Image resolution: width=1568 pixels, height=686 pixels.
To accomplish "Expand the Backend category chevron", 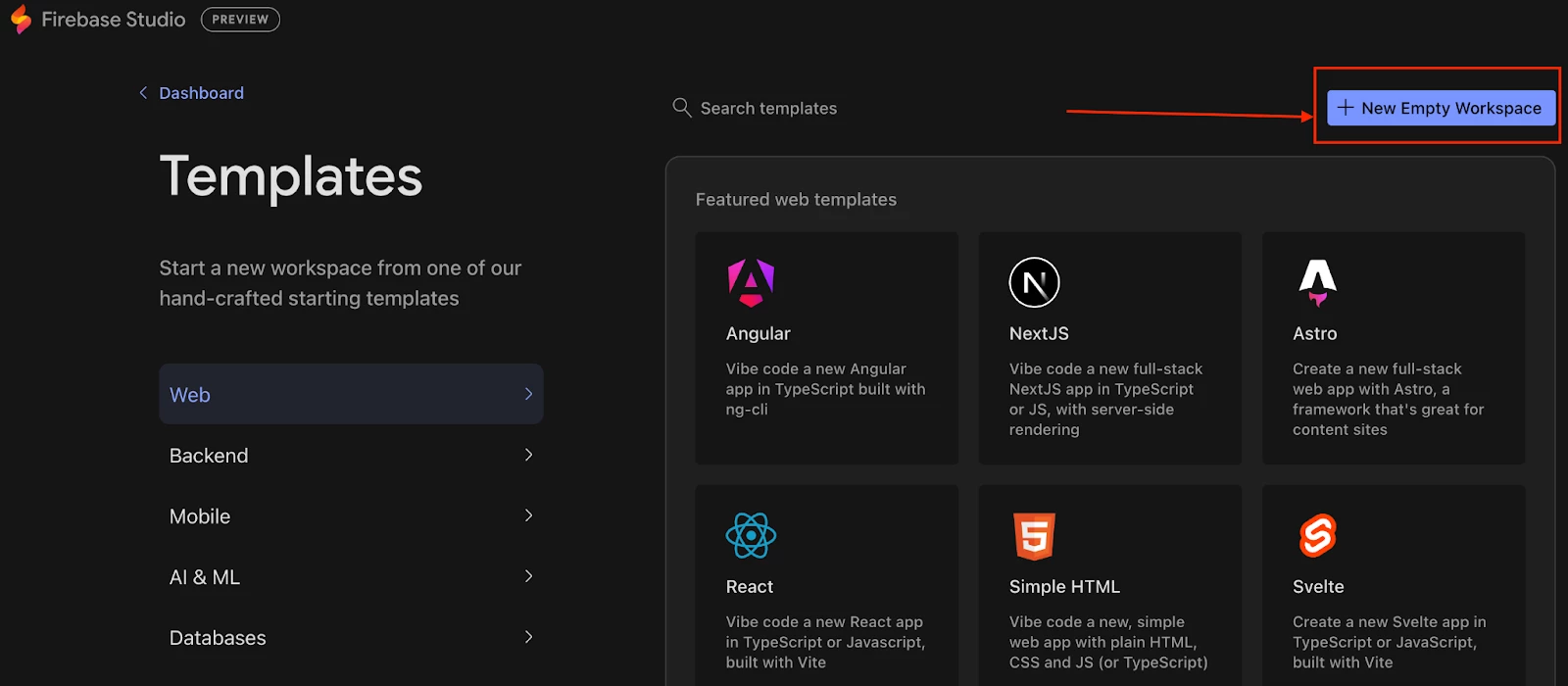I will tap(528, 455).
